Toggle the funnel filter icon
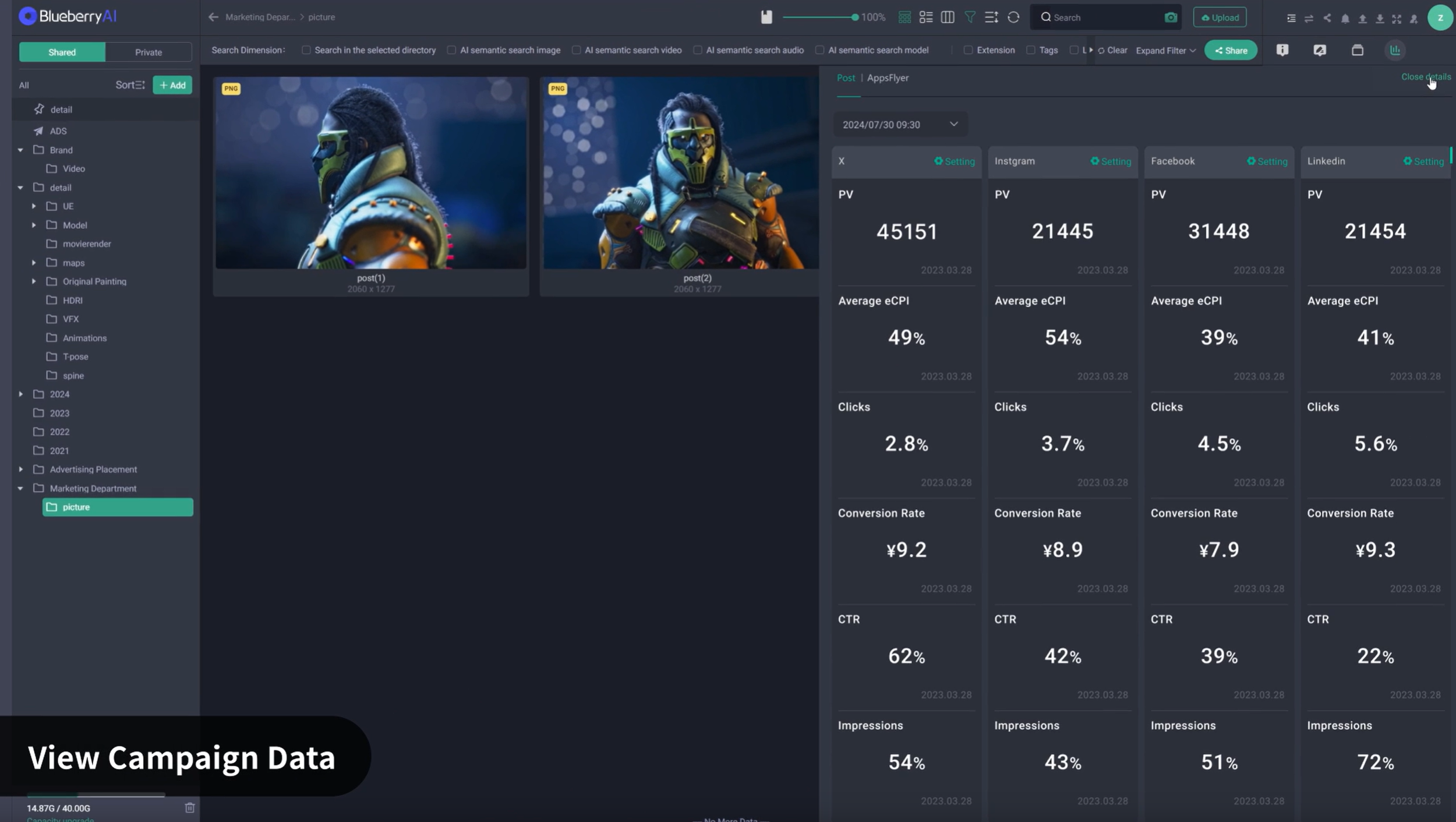Viewport: 1456px width, 822px height. [970, 17]
